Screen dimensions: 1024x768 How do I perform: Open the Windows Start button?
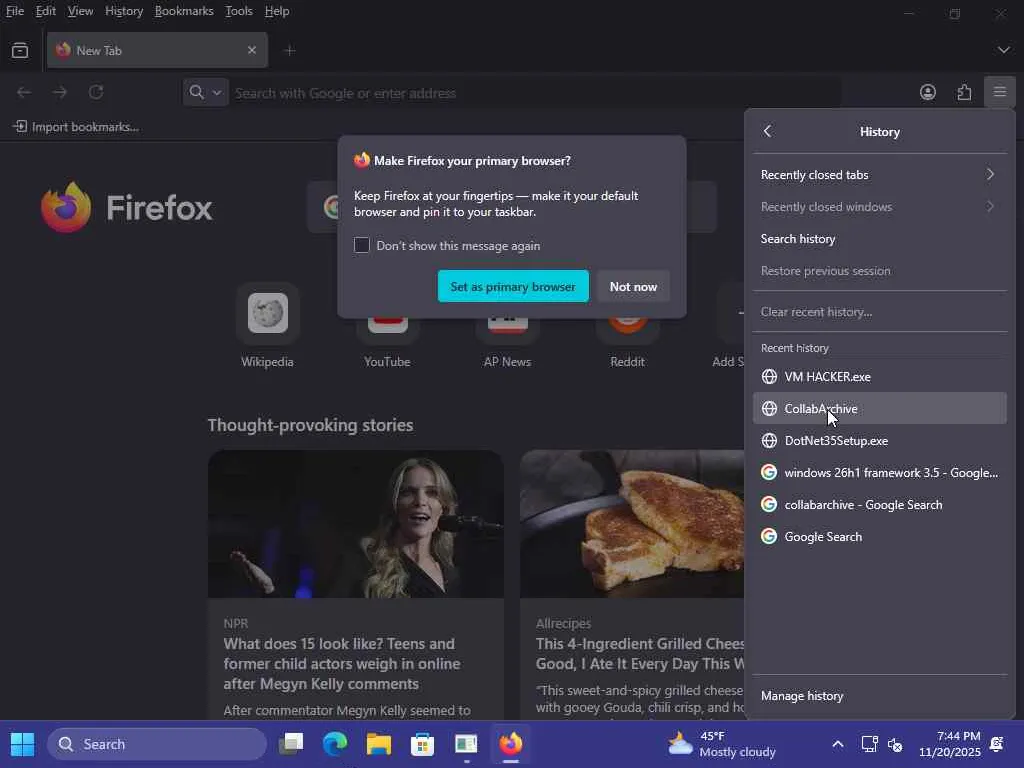tap(23, 744)
